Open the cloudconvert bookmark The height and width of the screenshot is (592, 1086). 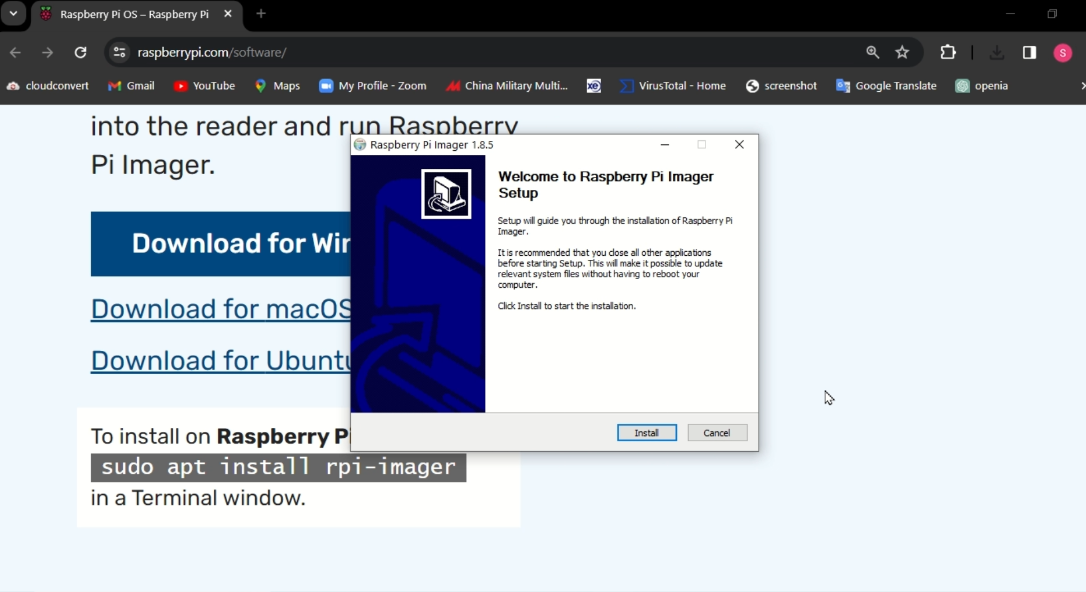(x=48, y=86)
